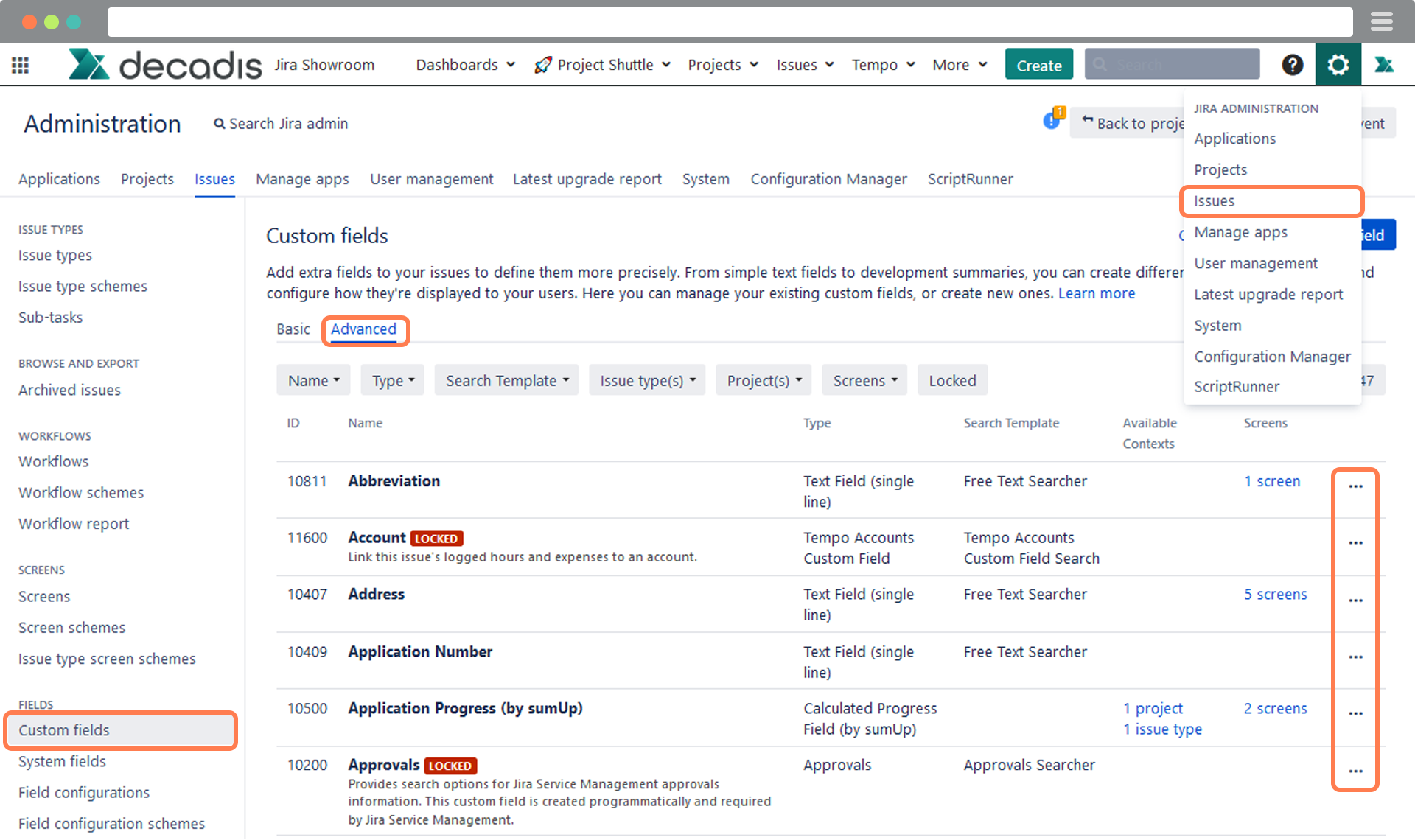Open actions menu for the Abbreviation field
The width and height of the screenshot is (1415, 840).
pyautogui.click(x=1355, y=486)
